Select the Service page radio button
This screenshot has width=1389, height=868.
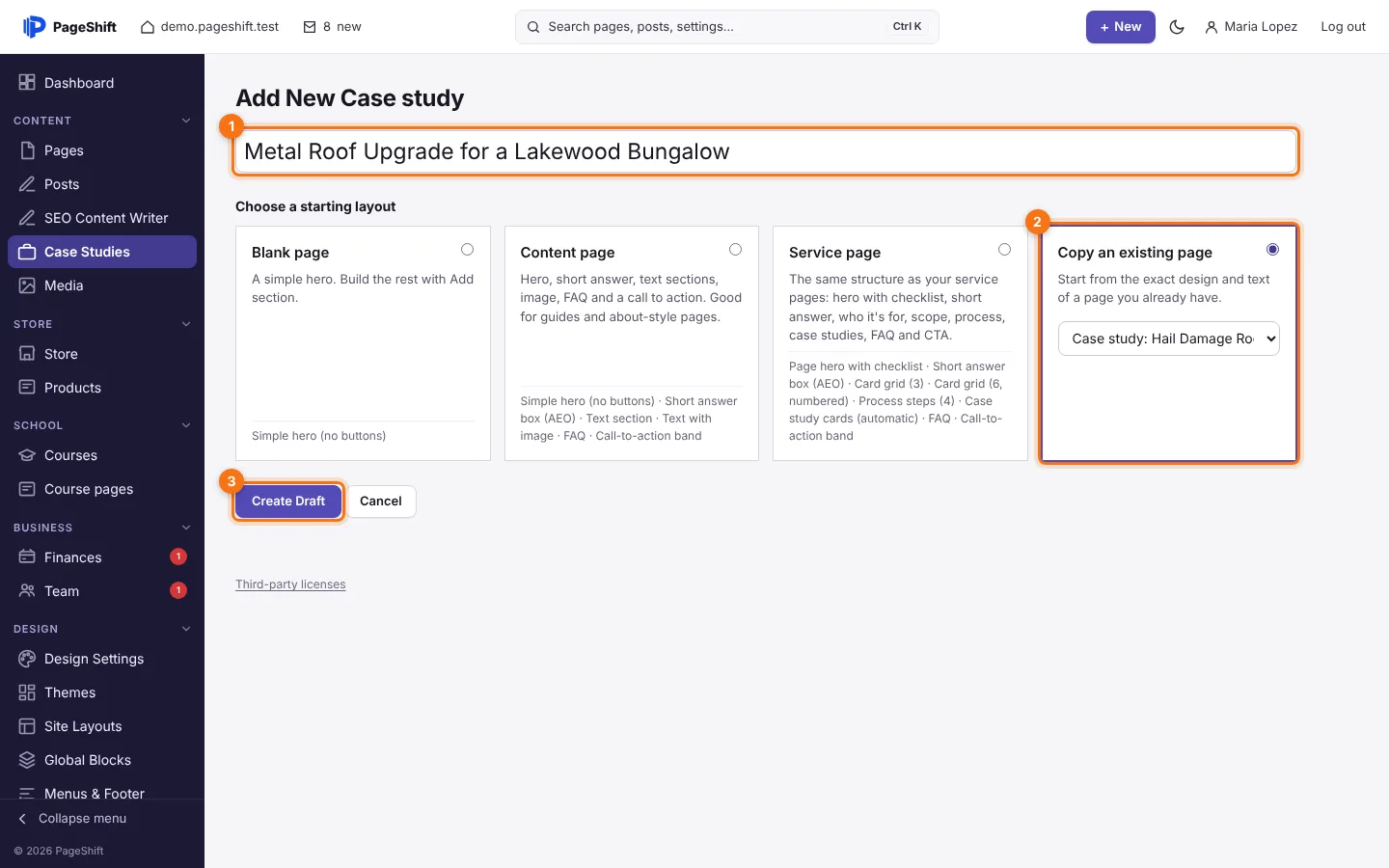[1004, 250]
